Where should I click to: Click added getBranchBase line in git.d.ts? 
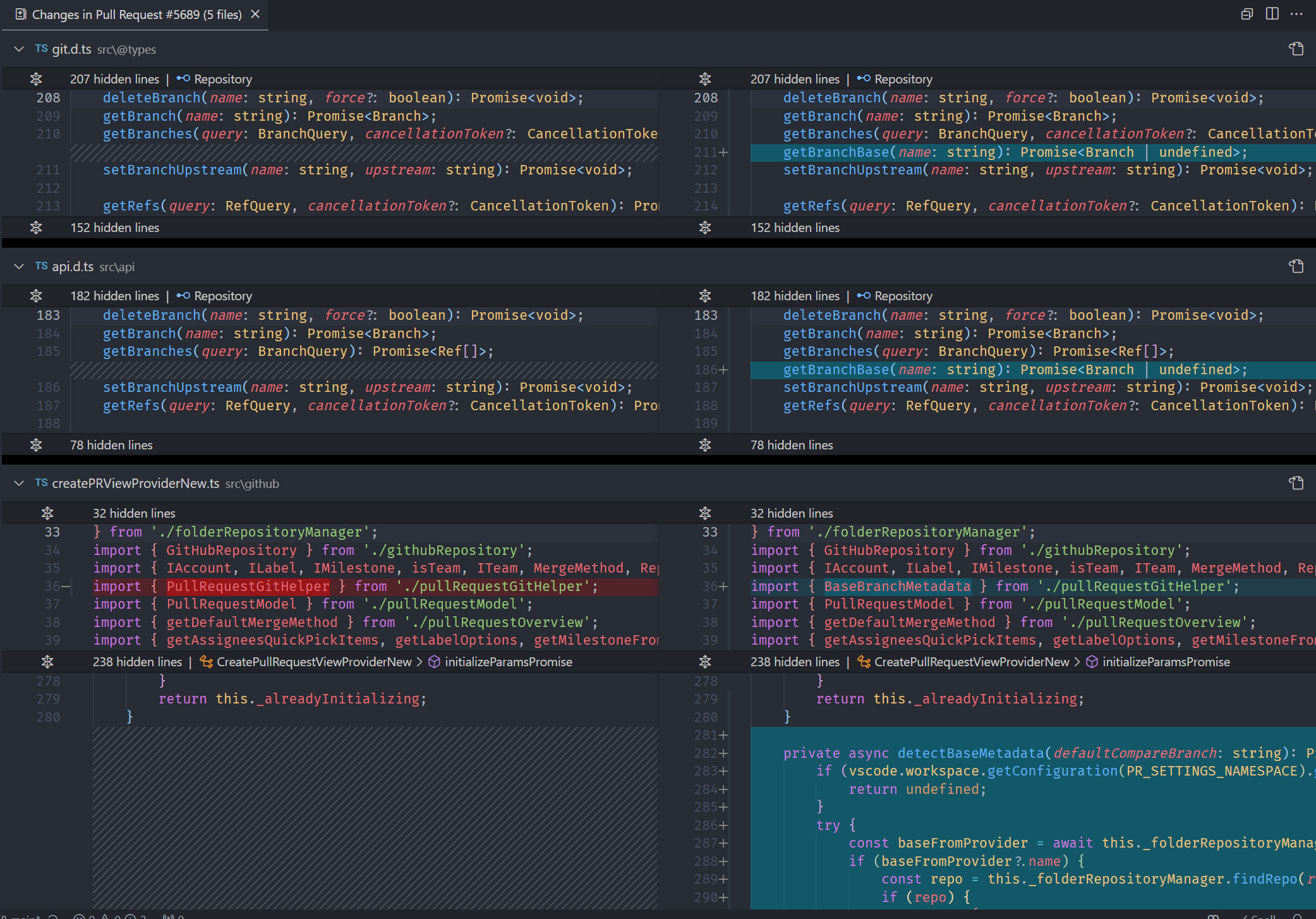(x=1033, y=152)
